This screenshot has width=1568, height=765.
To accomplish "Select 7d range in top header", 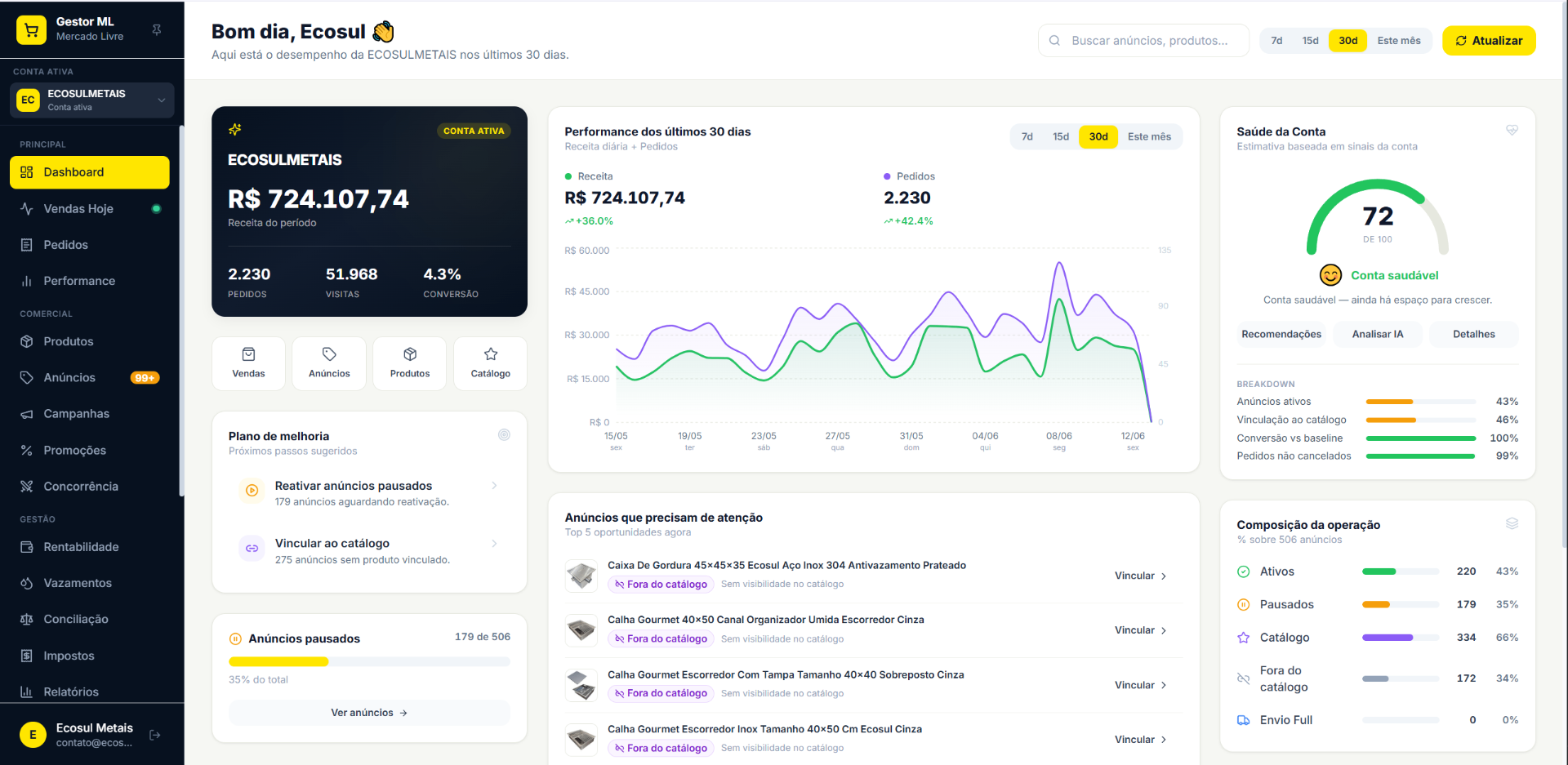I will pyautogui.click(x=1276, y=41).
